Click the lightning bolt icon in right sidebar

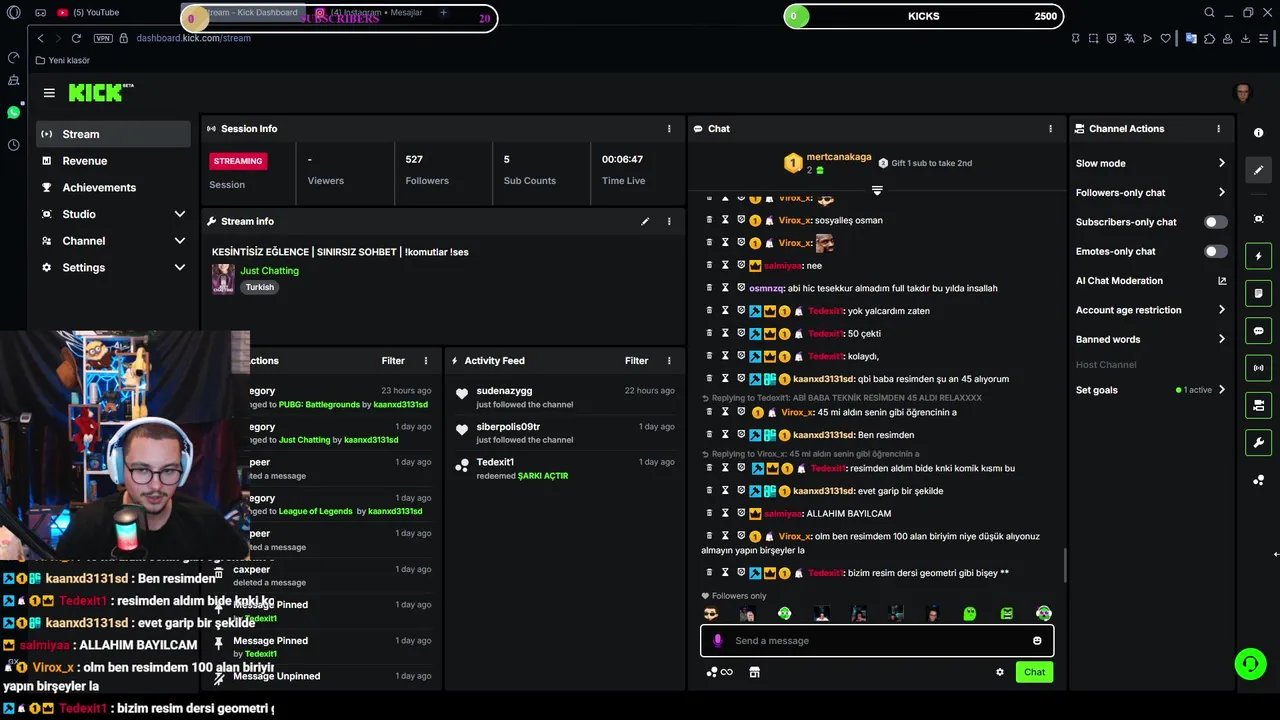pyautogui.click(x=1258, y=256)
